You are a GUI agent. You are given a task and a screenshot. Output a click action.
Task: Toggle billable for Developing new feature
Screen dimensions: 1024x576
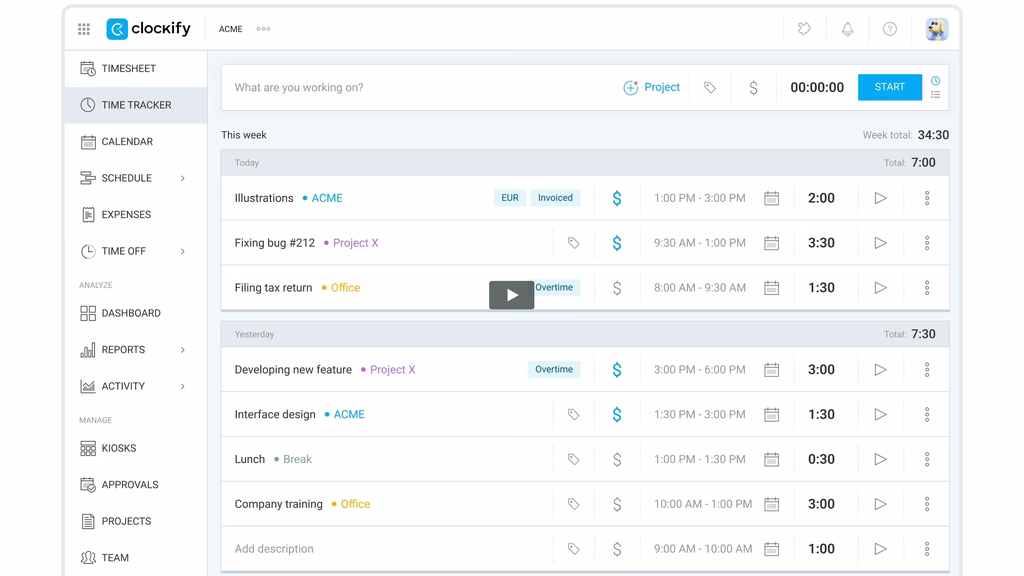(616, 370)
